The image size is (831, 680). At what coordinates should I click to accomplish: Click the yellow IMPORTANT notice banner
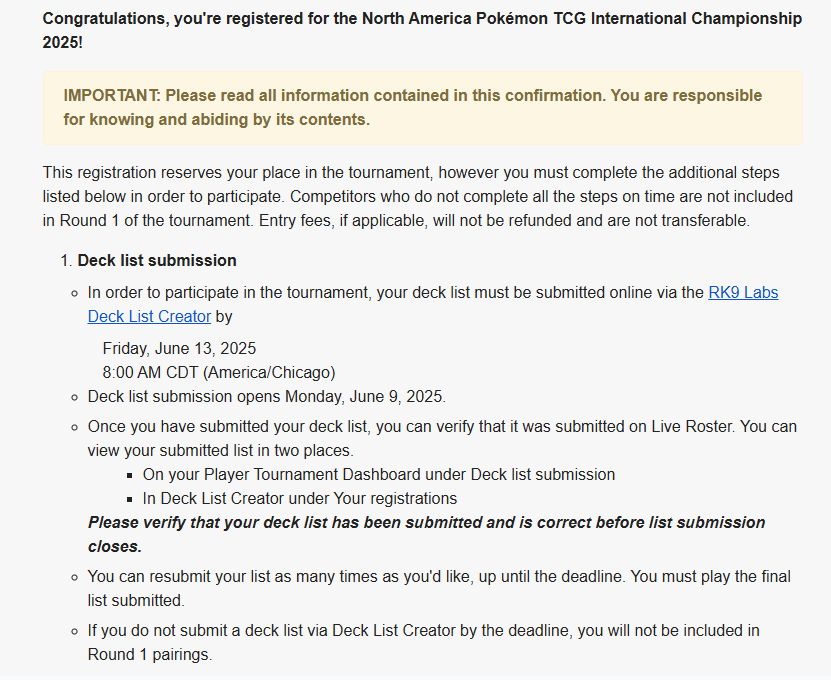[422, 108]
